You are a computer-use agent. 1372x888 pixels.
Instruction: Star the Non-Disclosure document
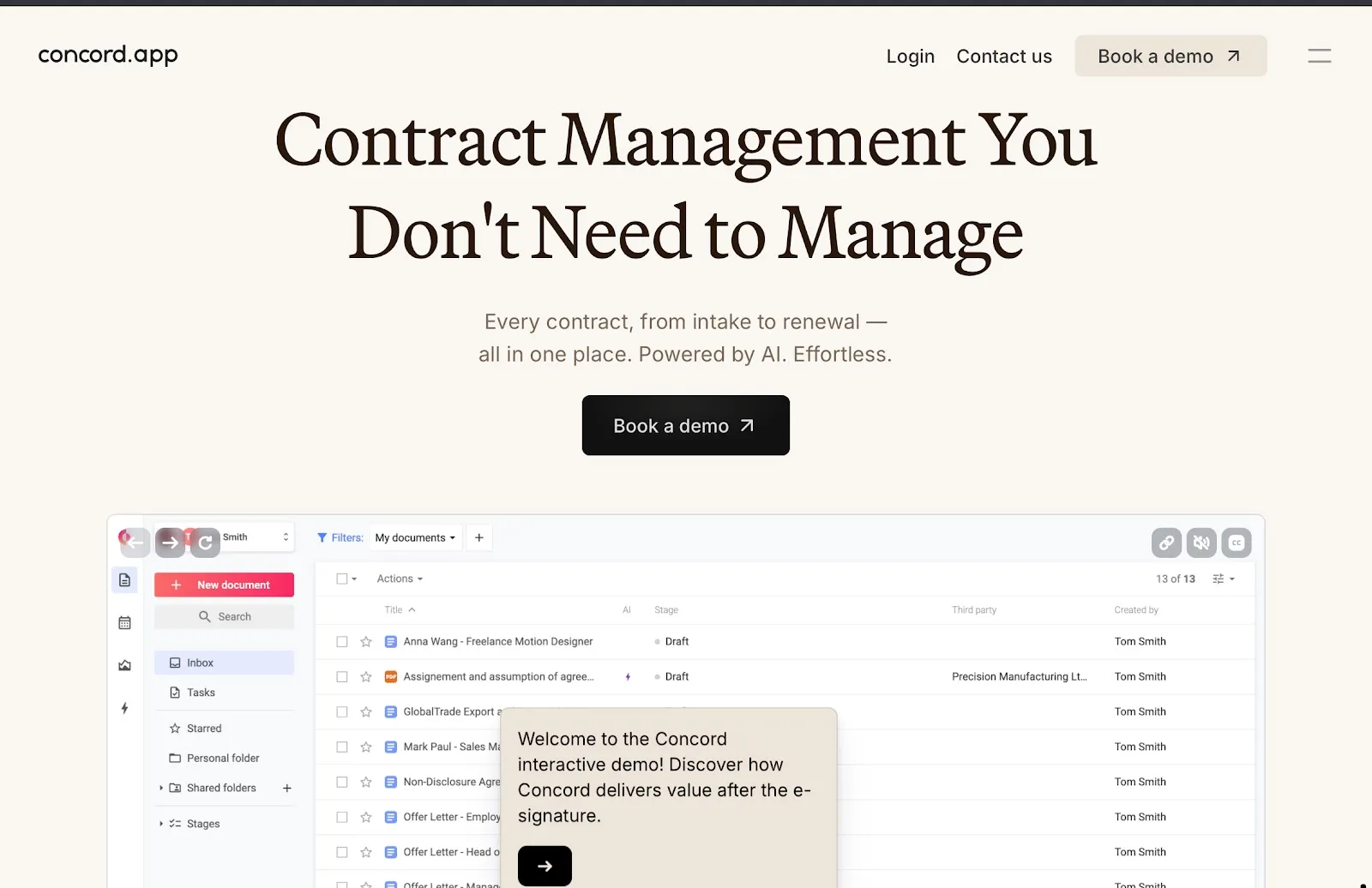(366, 782)
